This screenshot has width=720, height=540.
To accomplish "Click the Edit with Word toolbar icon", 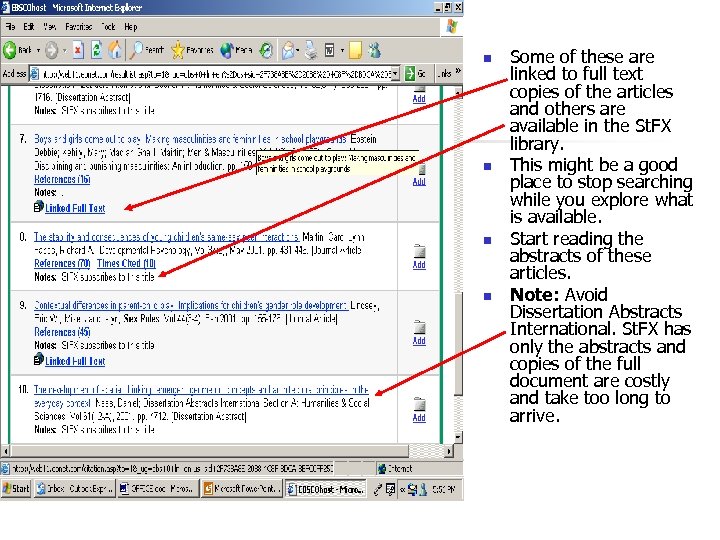I will click(329, 50).
